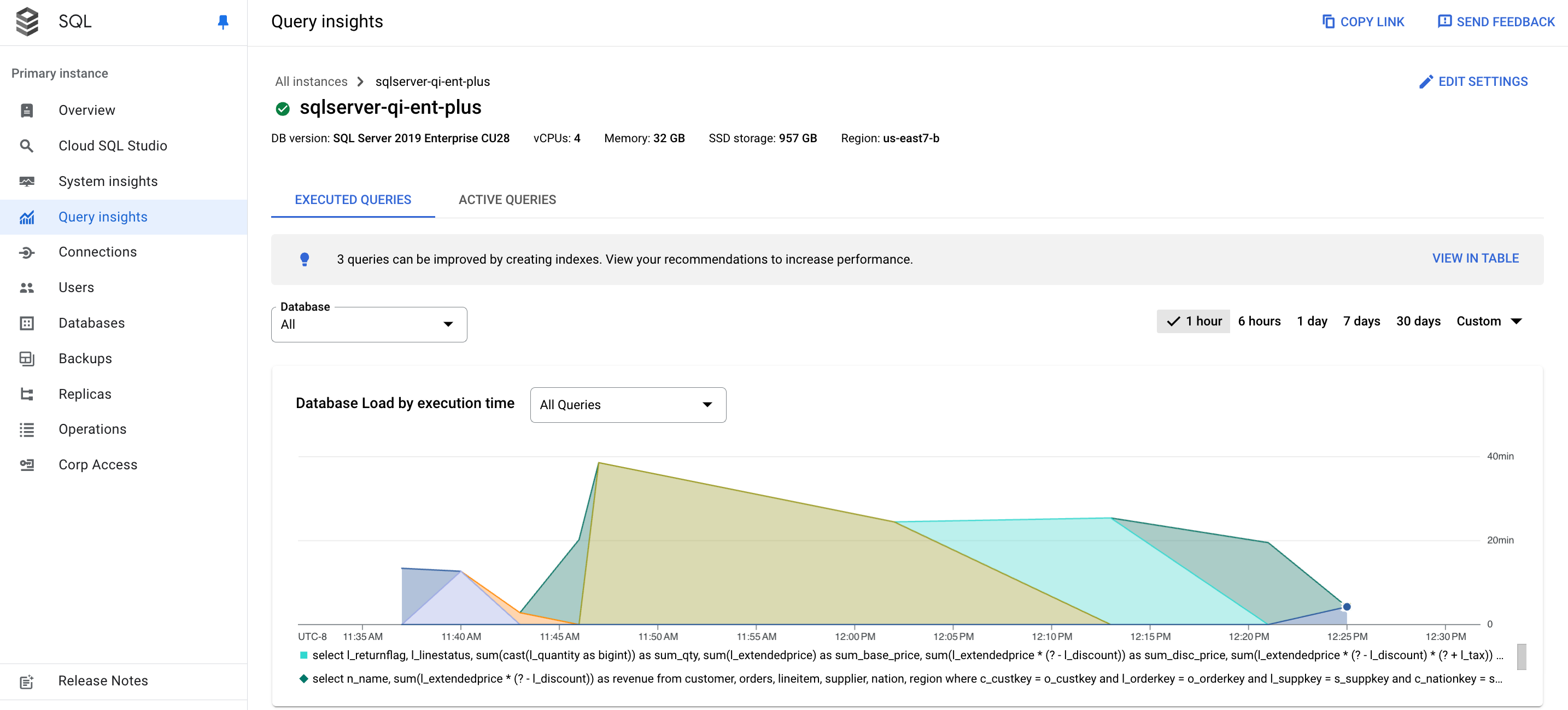This screenshot has height=710, width=1568.
Task: Click the Connections sidebar icon
Action: coord(27,252)
